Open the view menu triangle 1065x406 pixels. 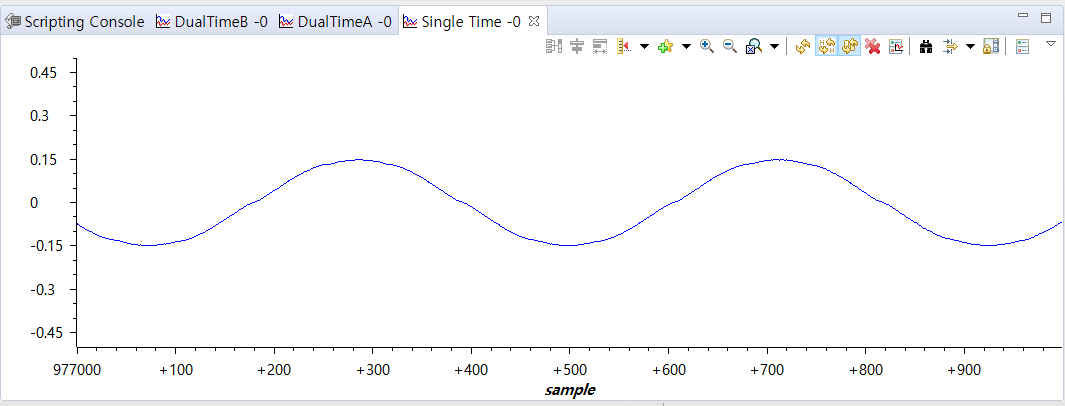point(1051,43)
